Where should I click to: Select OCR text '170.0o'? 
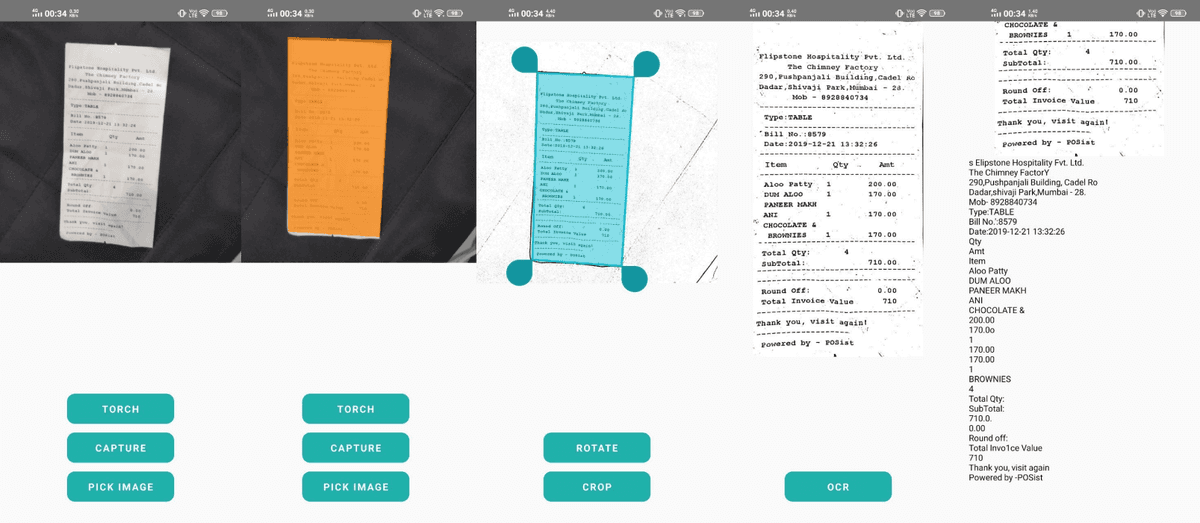982,330
